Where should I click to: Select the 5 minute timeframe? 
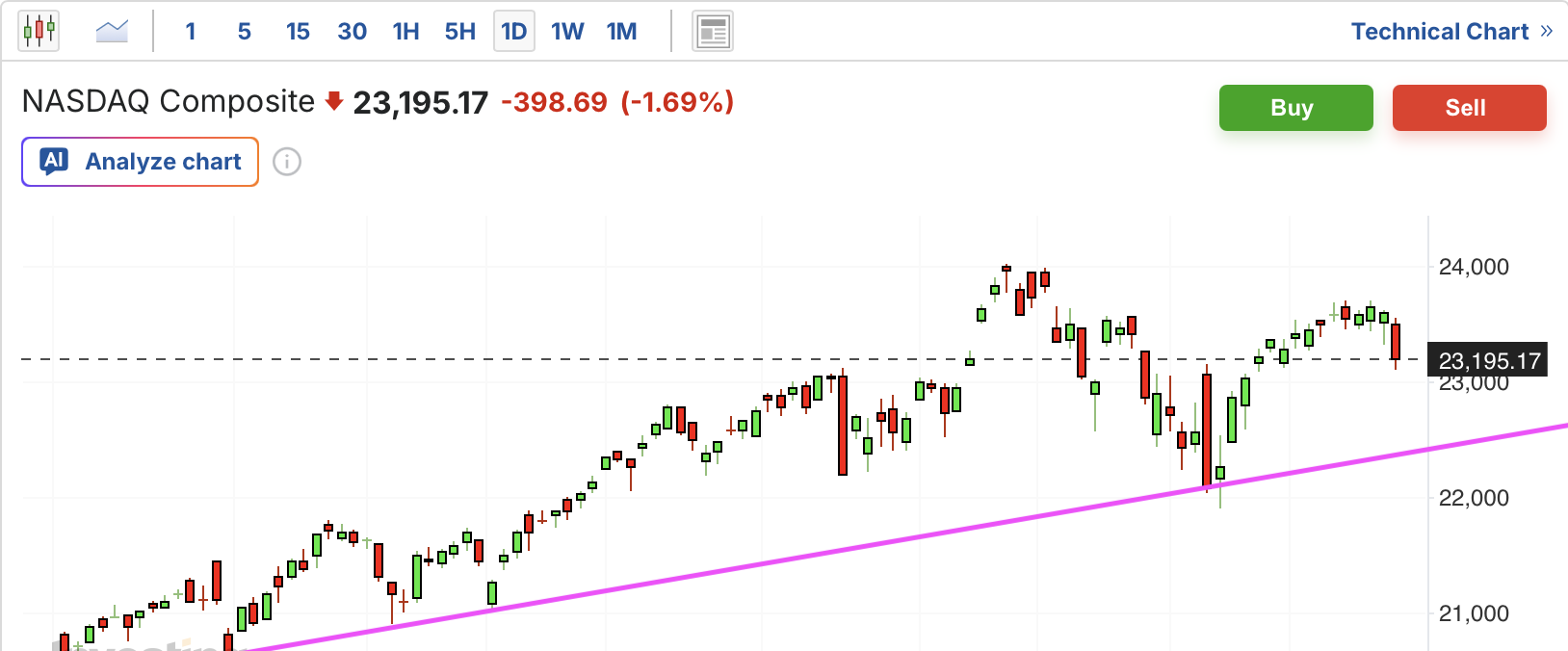[245, 32]
